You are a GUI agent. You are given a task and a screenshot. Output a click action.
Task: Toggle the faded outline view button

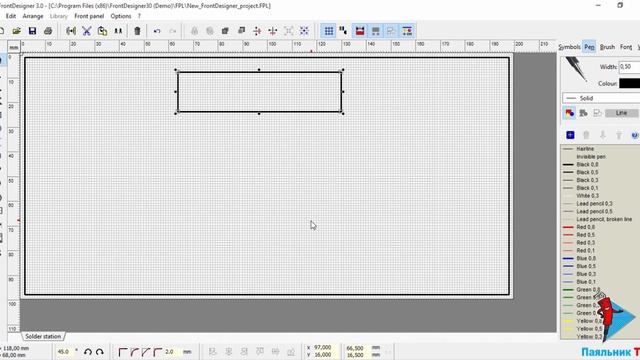[391, 31]
